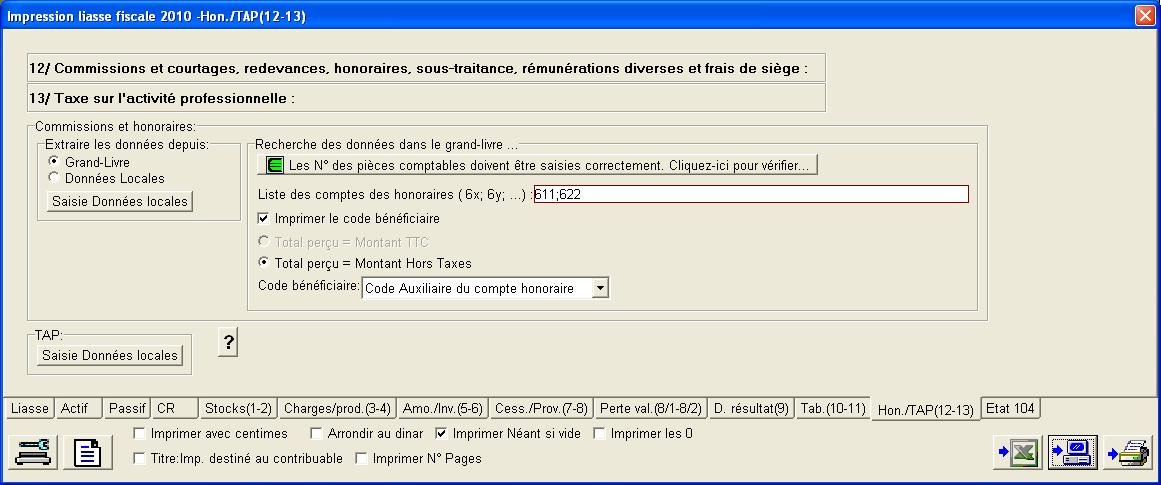The image size is (1161, 485).
Task: Click the honoraires accounts list input field
Action: pyautogui.click(x=750, y=195)
